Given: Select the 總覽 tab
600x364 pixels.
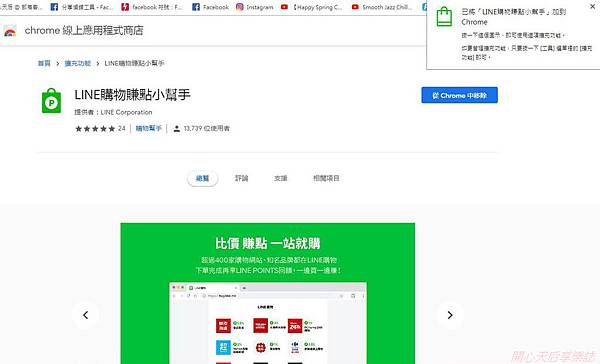Looking at the screenshot, I should (202, 178).
